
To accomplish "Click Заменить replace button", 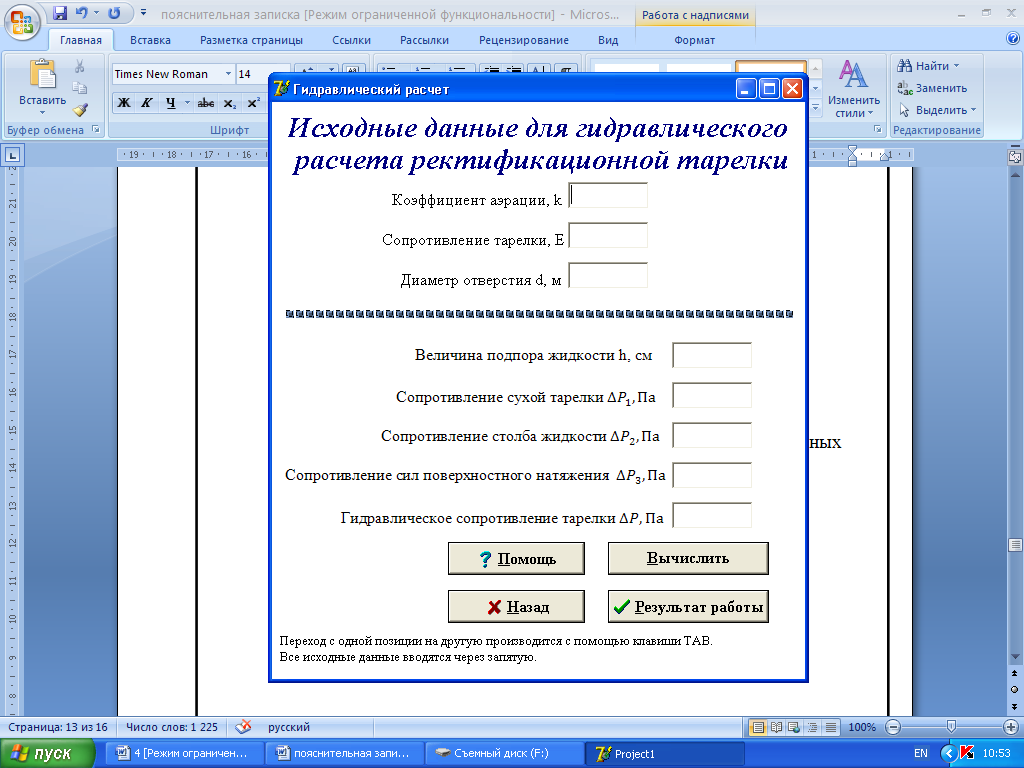I will [x=932, y=88].
